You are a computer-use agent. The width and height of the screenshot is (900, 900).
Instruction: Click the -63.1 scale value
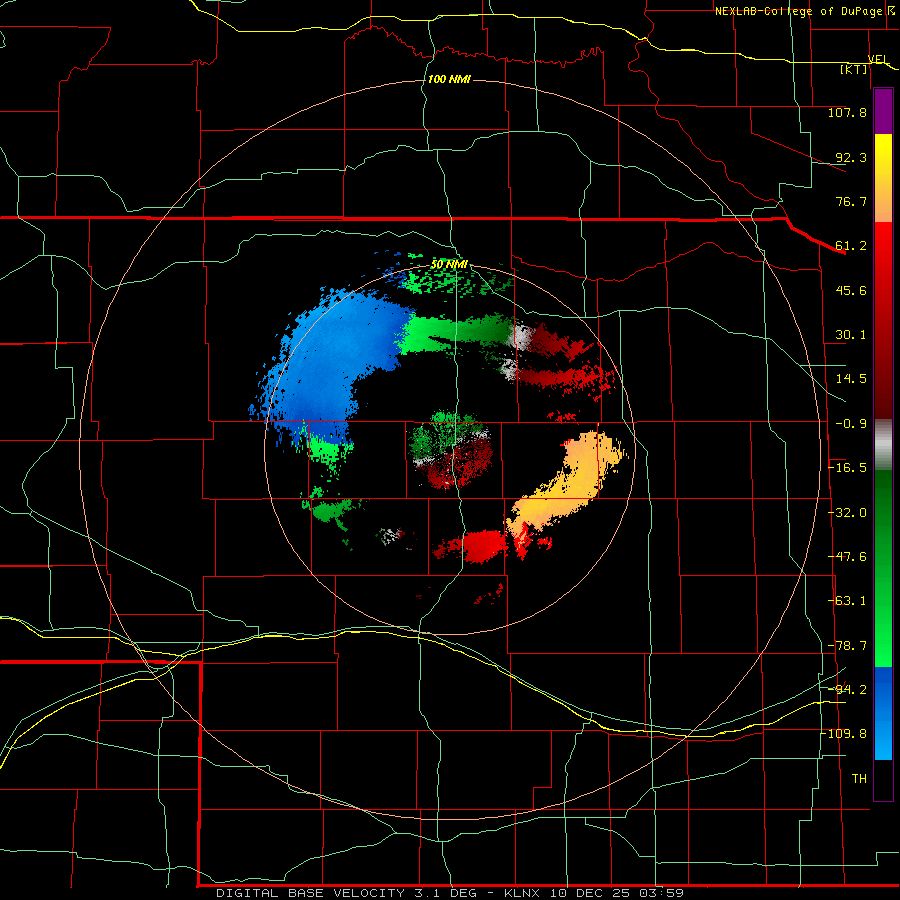(x=847, y=601)
